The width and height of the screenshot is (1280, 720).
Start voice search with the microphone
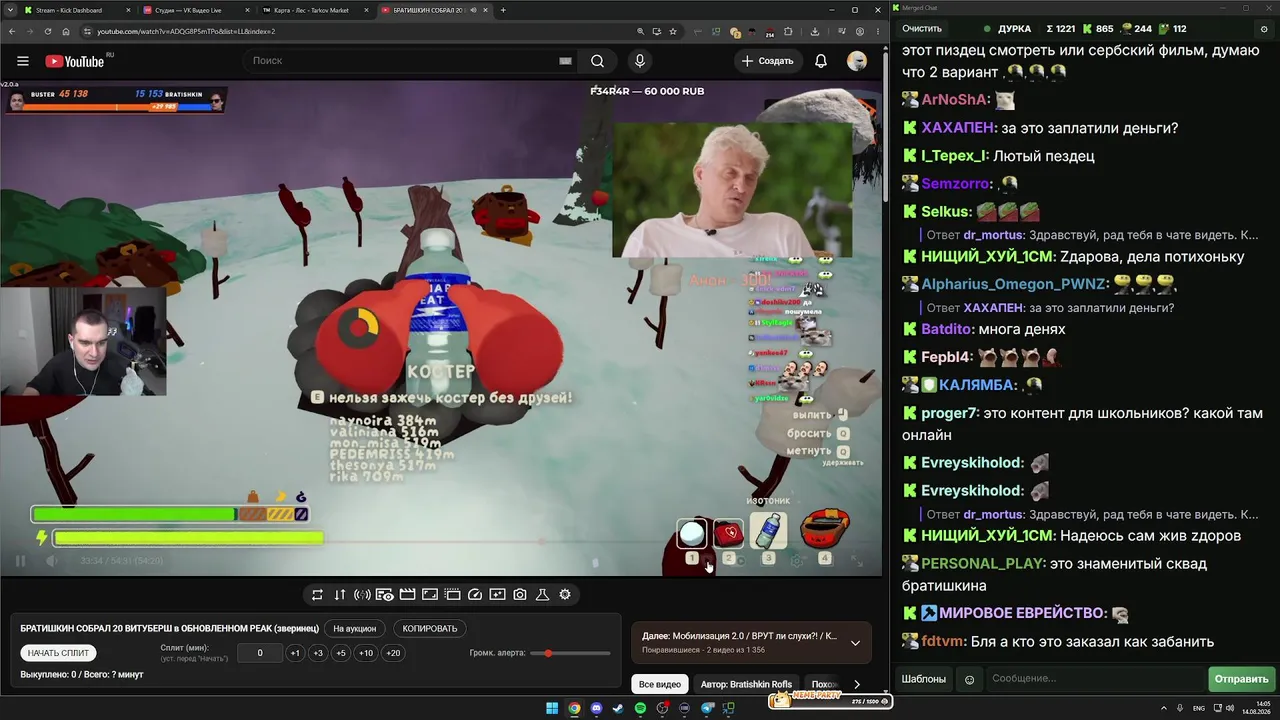click(x=640, y=61)
